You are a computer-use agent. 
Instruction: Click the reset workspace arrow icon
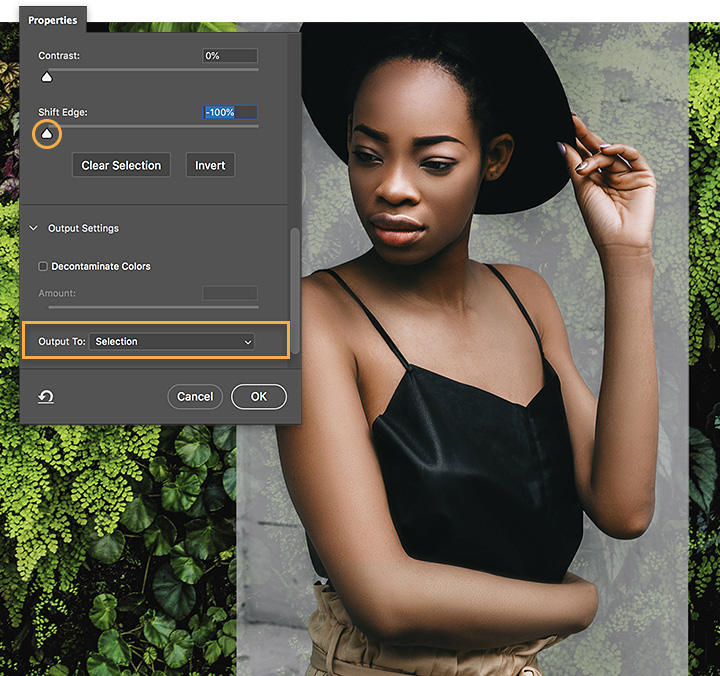click(46, 397)
